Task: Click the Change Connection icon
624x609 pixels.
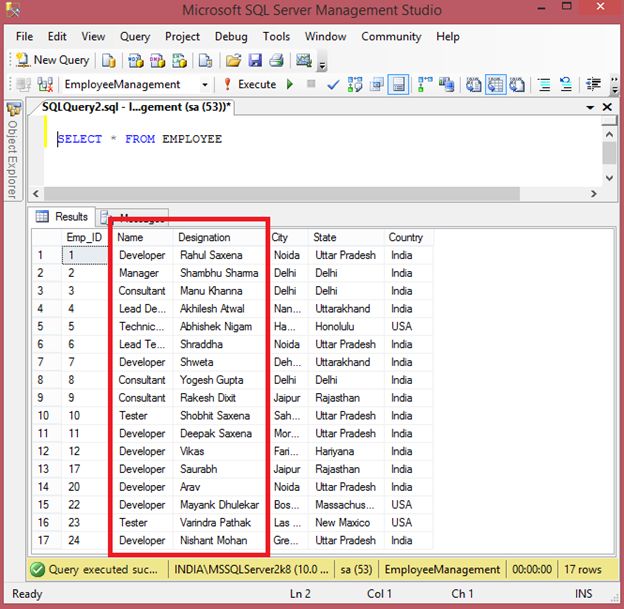Action: click(x=45, y=85)
